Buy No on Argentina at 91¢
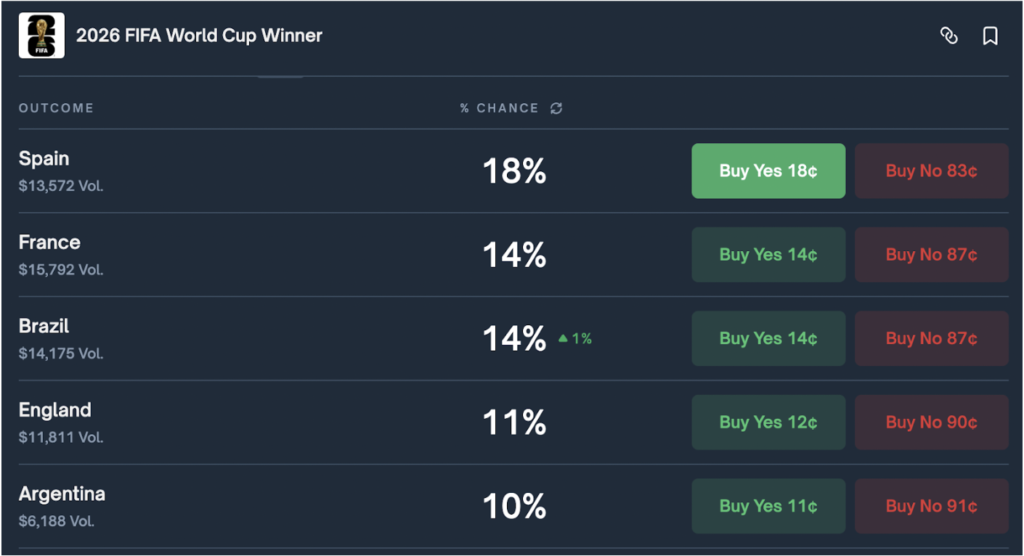1024x556 pixels. click(931, 506)
